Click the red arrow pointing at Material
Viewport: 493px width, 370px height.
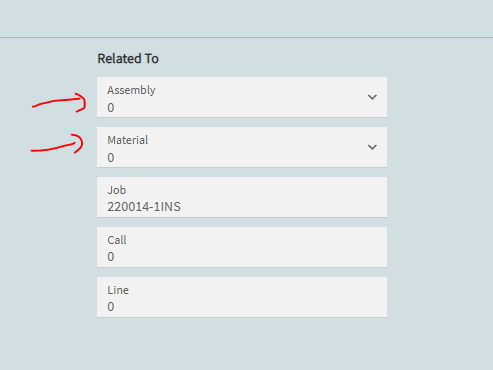[57, 144]
